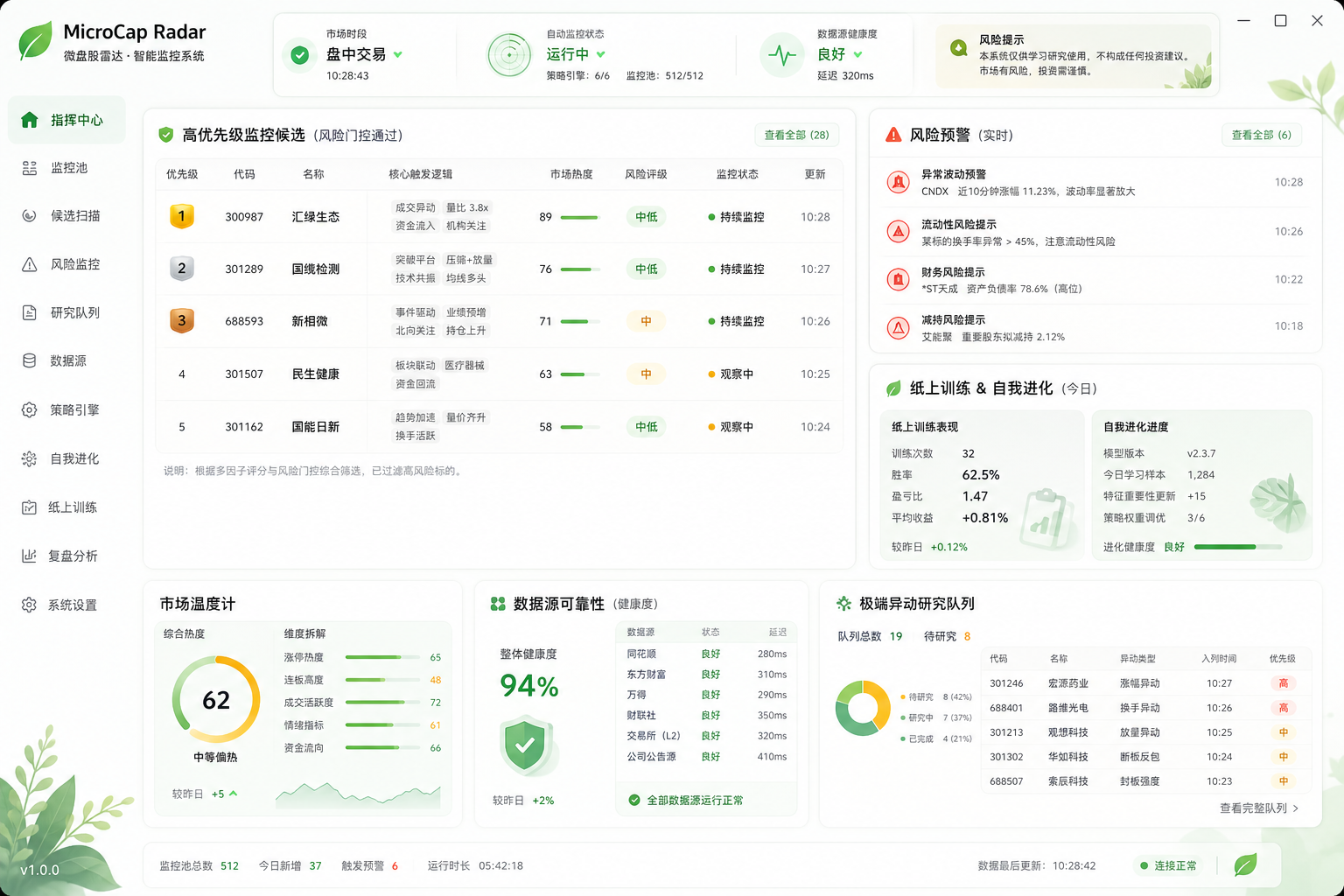
Task: Open the 研究队列 menu item
Action: [x=67, y=312]
